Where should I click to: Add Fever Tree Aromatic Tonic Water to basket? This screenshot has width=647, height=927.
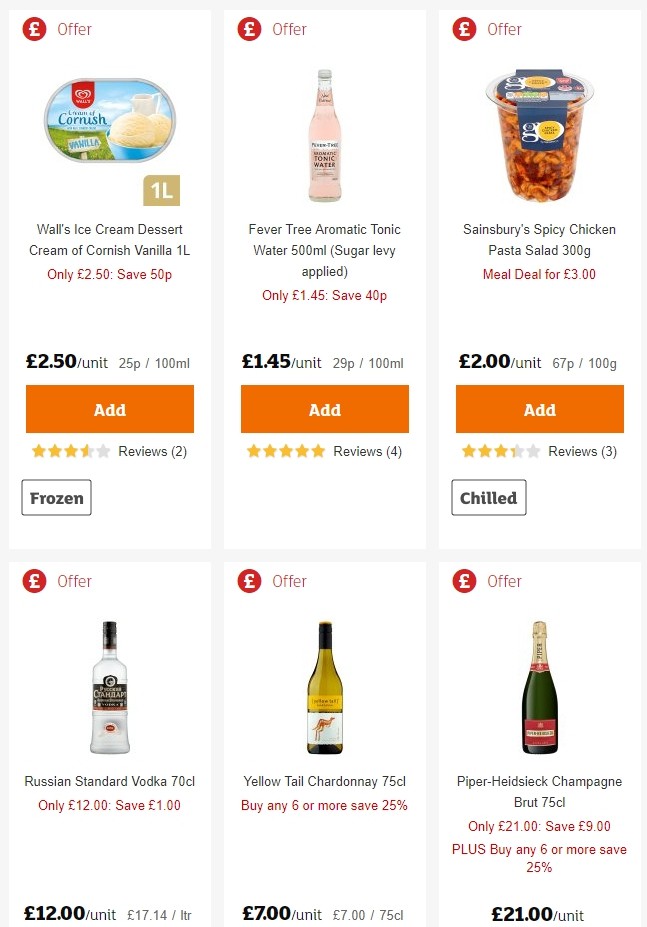click(324, 409)
